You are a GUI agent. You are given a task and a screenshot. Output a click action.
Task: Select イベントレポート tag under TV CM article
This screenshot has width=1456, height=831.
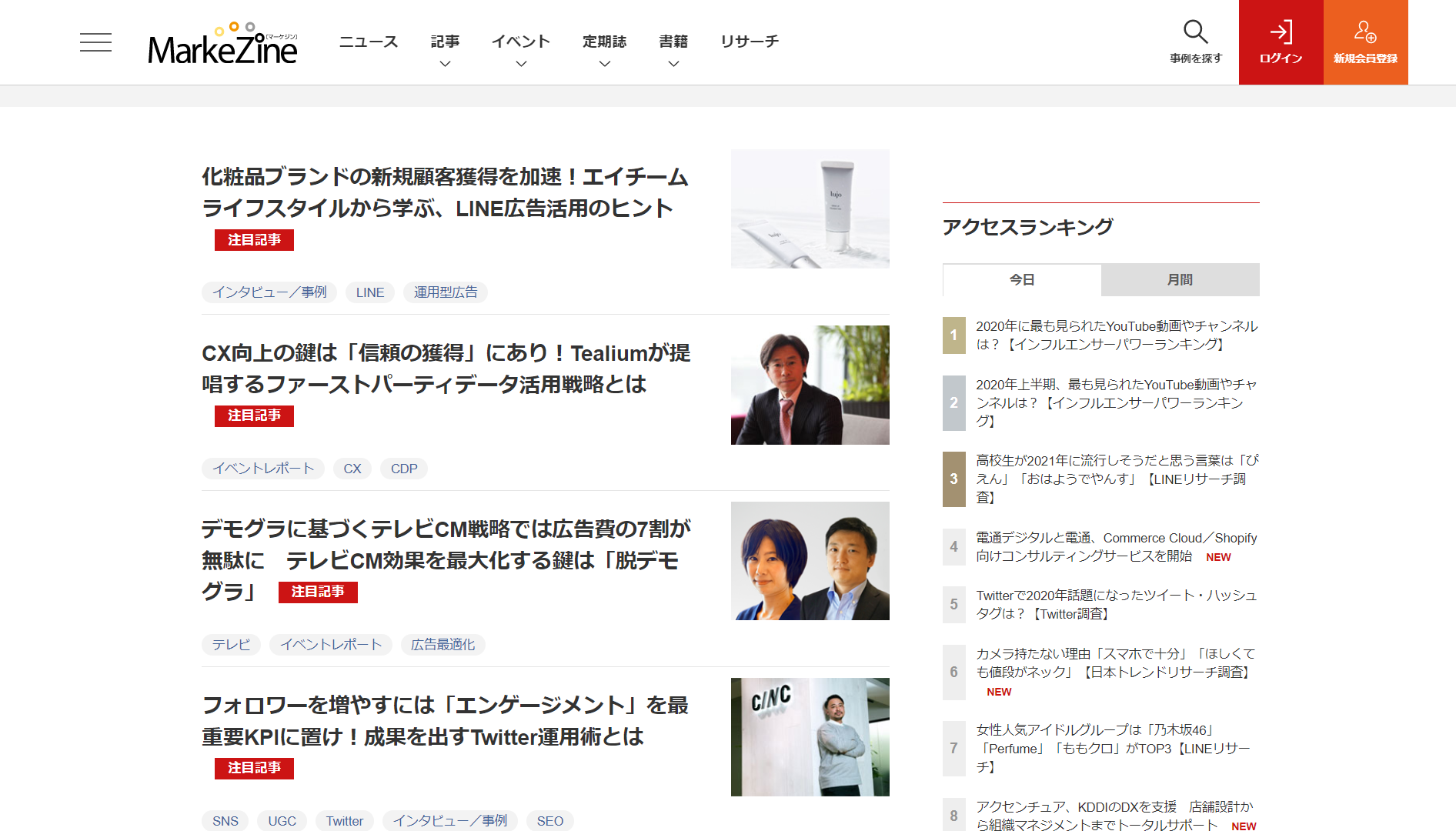[x=331, y=645]
